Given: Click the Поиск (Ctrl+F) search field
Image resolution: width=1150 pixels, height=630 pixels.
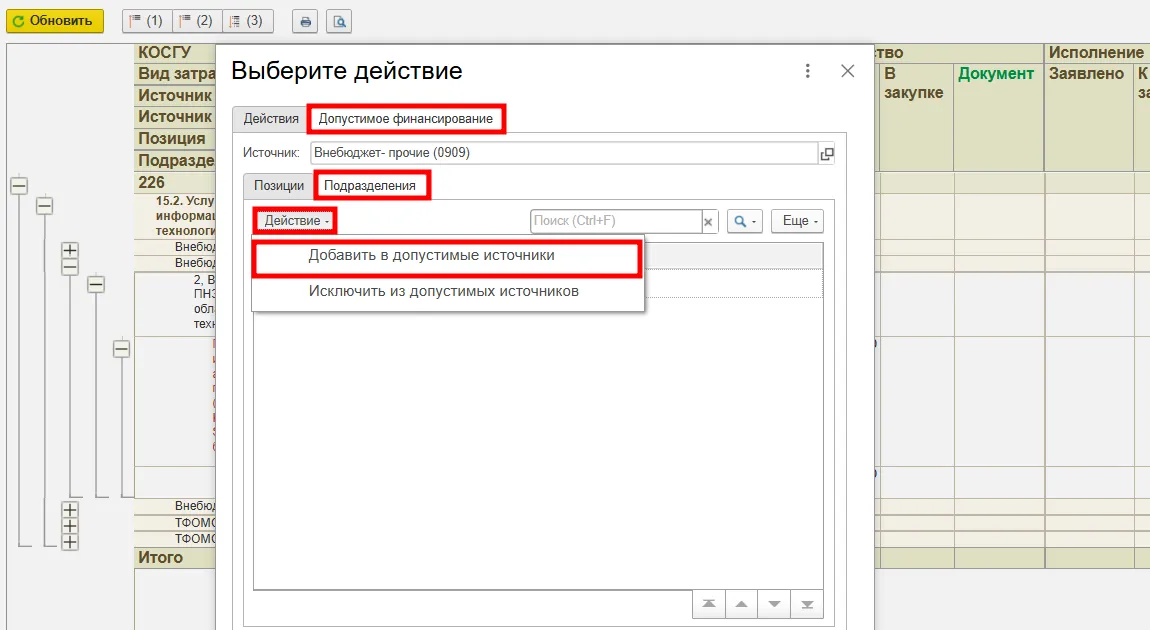Looking at the screenshot, I should tap(615, 221).
